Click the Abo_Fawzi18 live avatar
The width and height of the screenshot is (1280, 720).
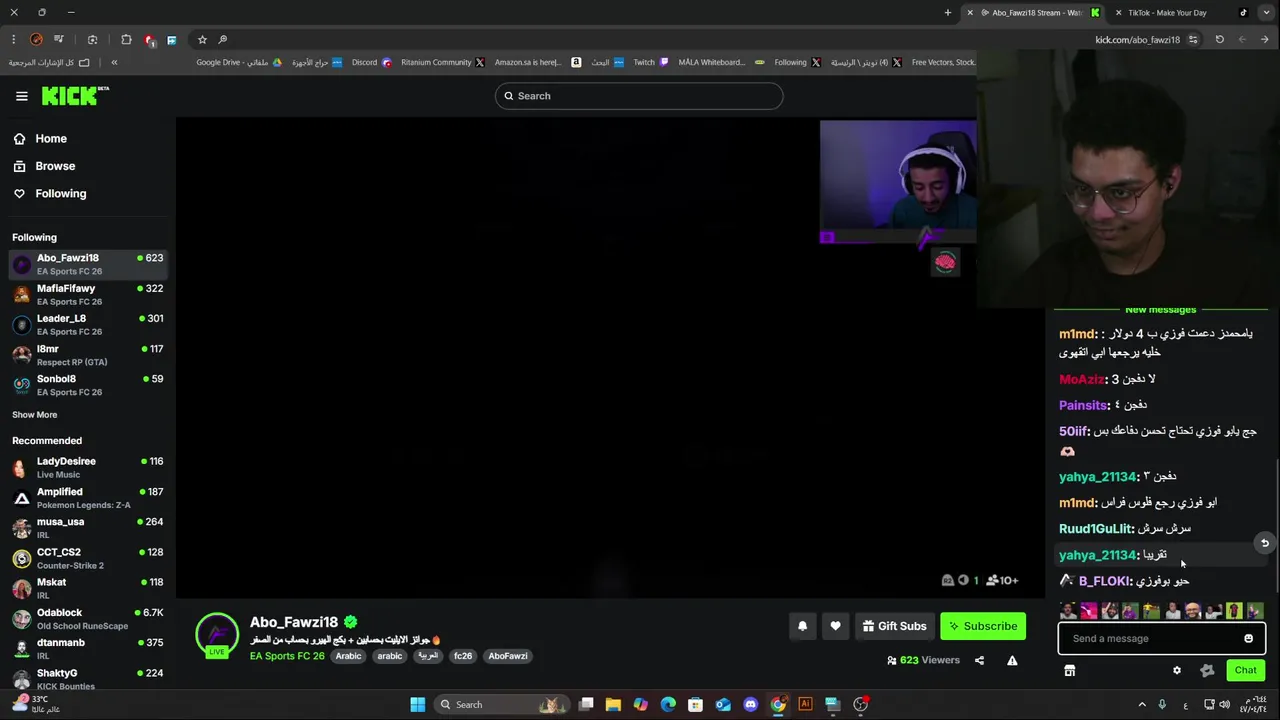(217, 634)
